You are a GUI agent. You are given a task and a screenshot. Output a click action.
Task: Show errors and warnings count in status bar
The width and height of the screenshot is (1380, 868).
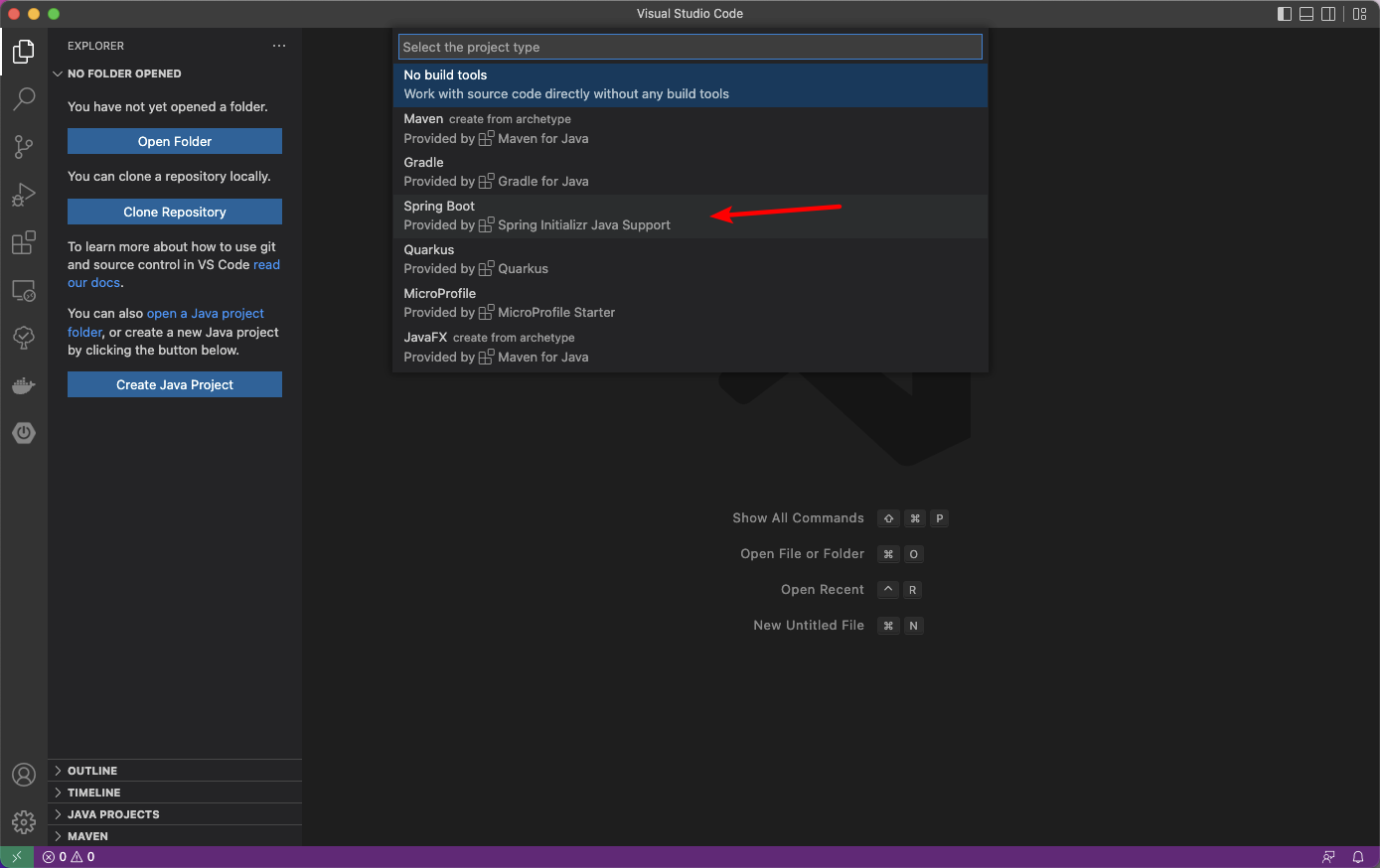[69, 857]
